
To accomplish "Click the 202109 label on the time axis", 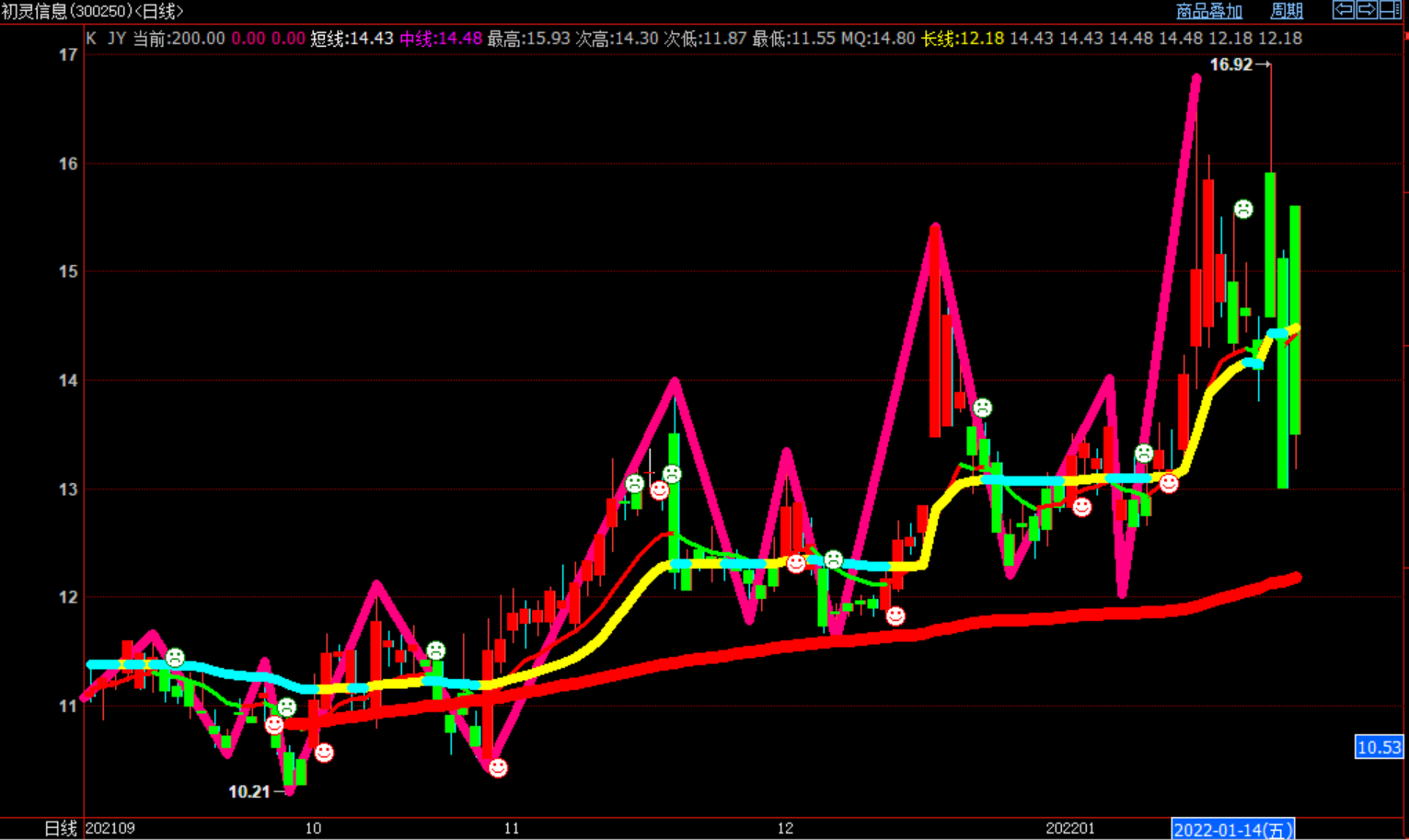I will [x=110, y=828].
